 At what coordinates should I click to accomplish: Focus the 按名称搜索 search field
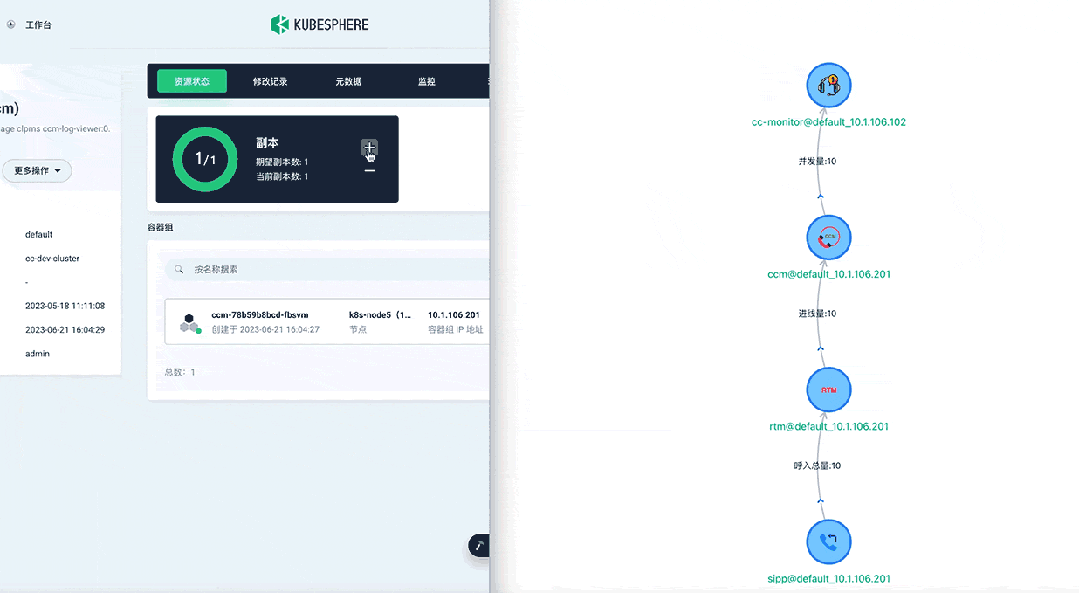pyautogui.click(x=330, y=269)
